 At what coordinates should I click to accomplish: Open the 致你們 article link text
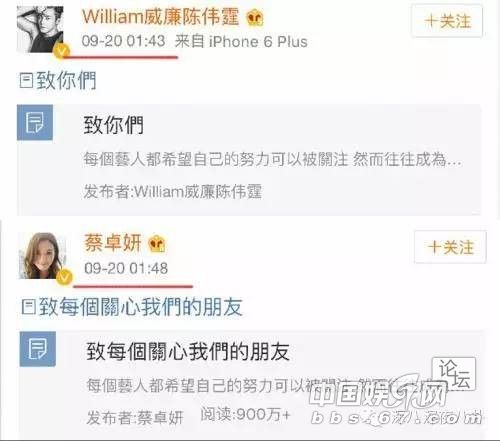pyautogui.click(x=66, y=80)
